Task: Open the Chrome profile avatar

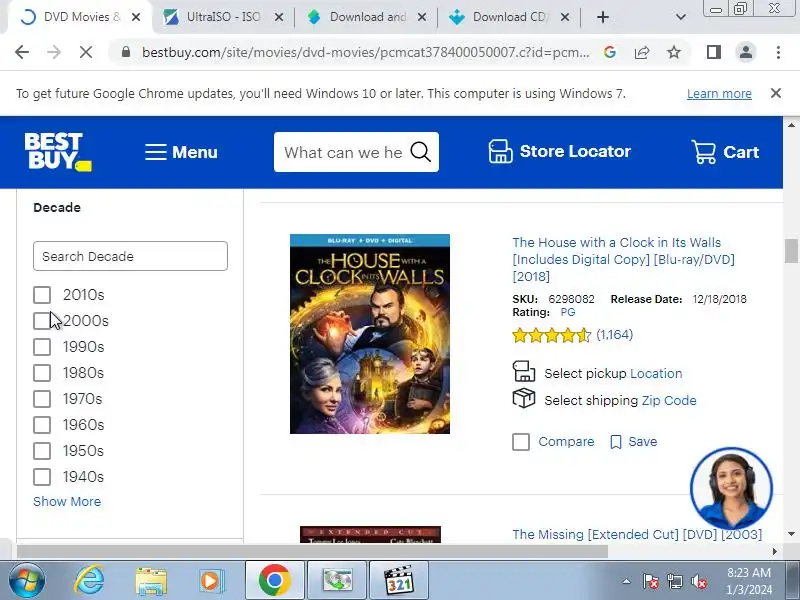Action: tap(745, 52)
